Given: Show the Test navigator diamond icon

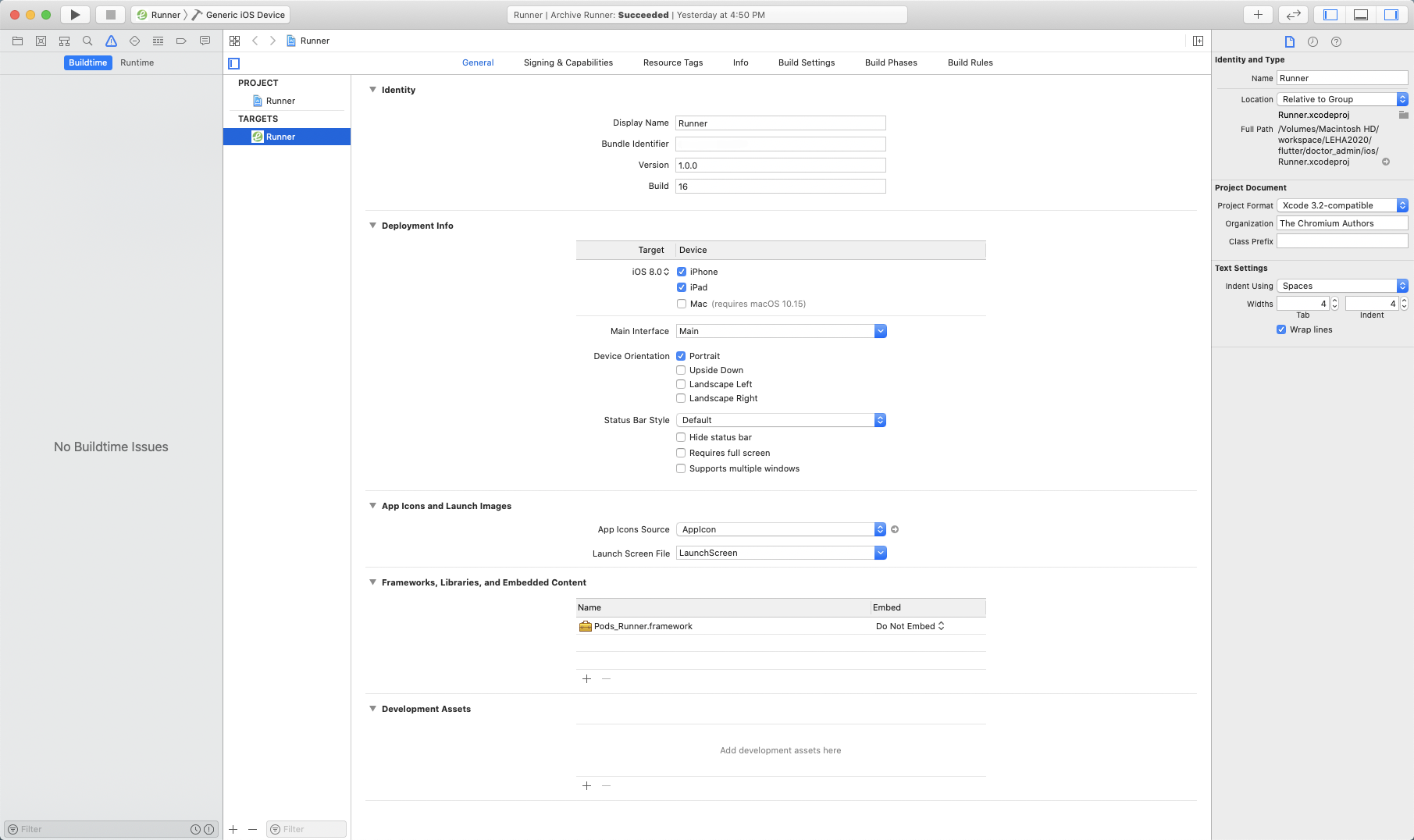Looking at the screenshot, I should 134,41.
